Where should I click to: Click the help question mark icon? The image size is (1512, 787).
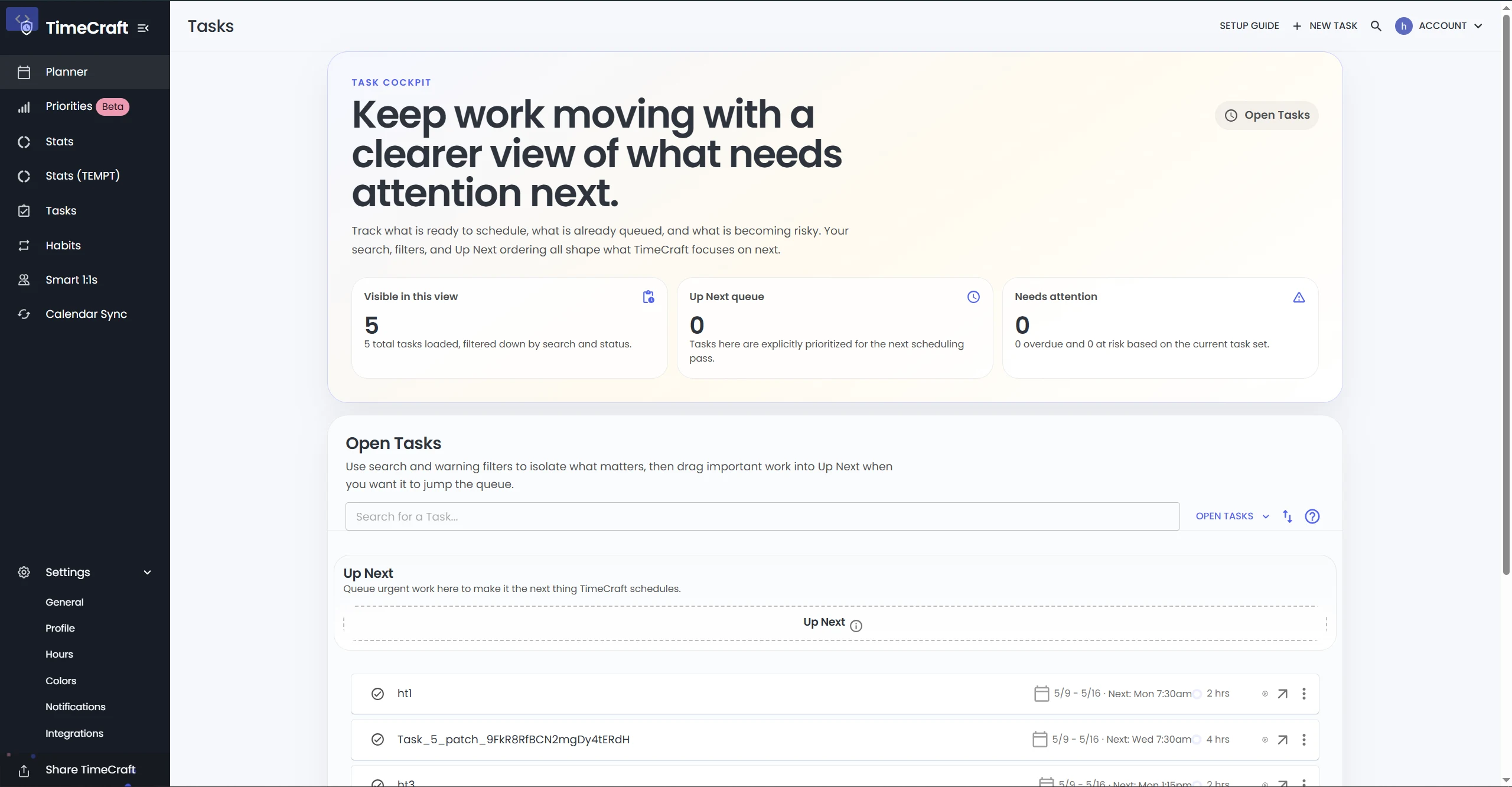tap(1312, 516)
